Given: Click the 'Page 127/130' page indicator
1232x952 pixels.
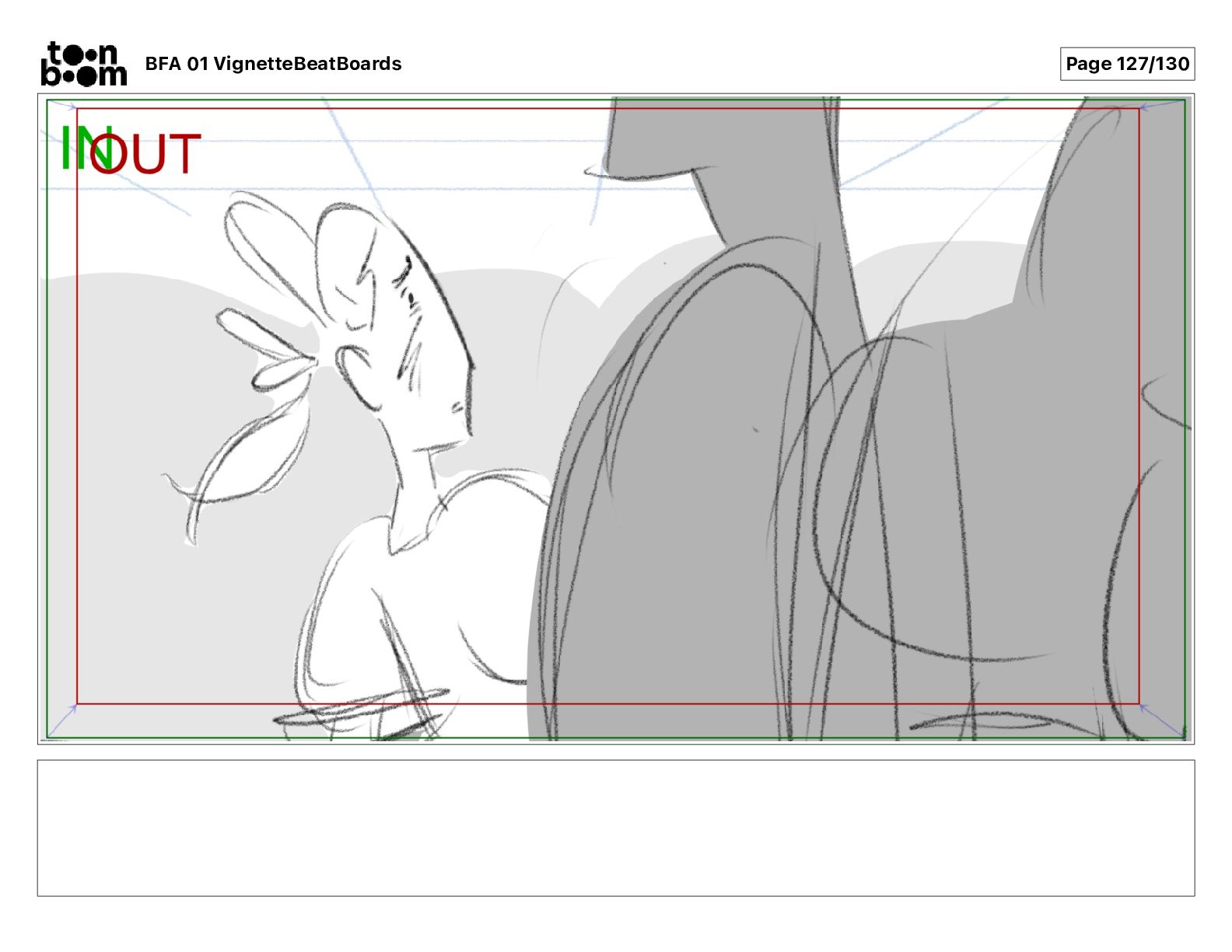Looking at the screenshot, I should click(x=1127, y=64).
